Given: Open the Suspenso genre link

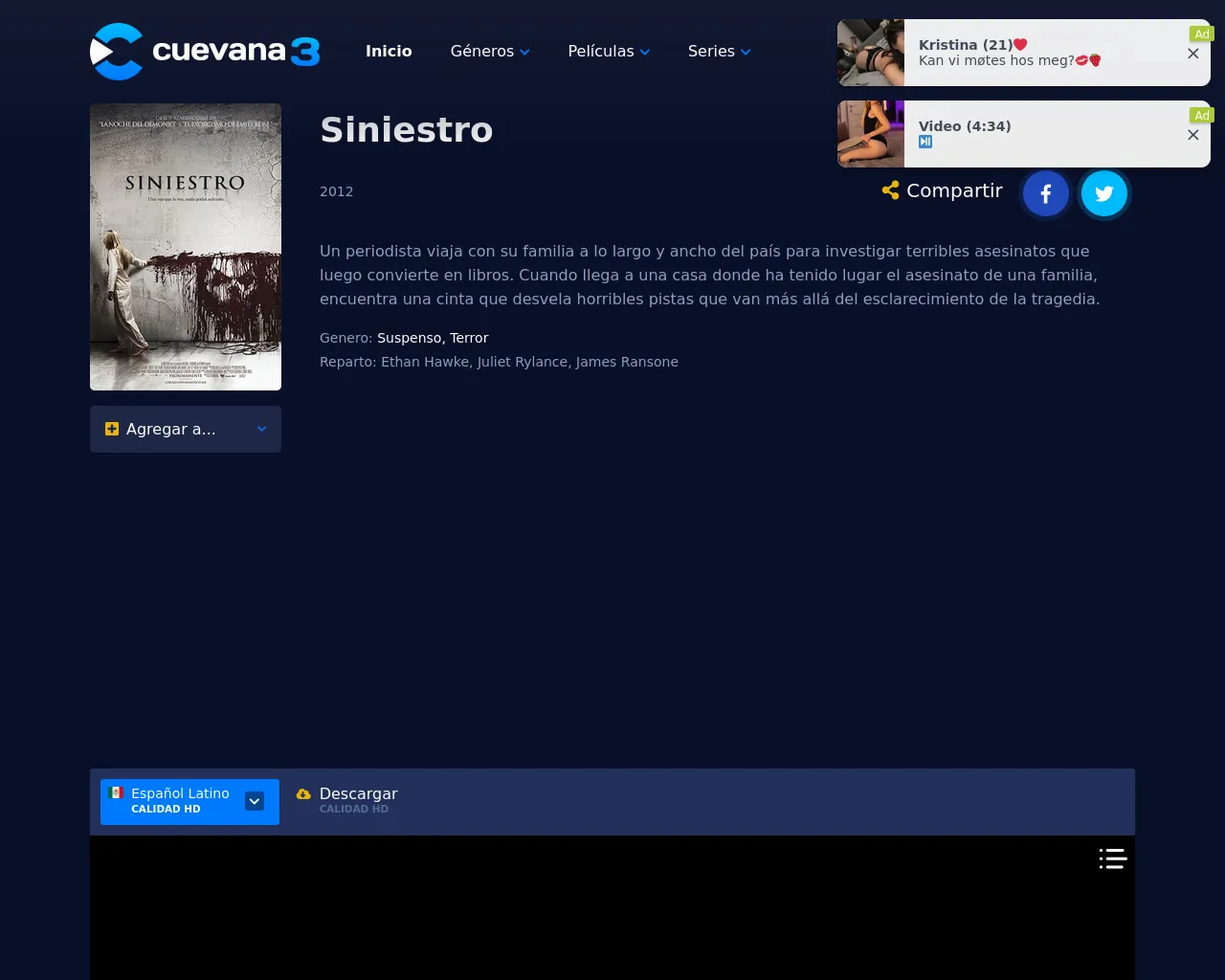Looking at the screenshot, I should tap(409, 338).
